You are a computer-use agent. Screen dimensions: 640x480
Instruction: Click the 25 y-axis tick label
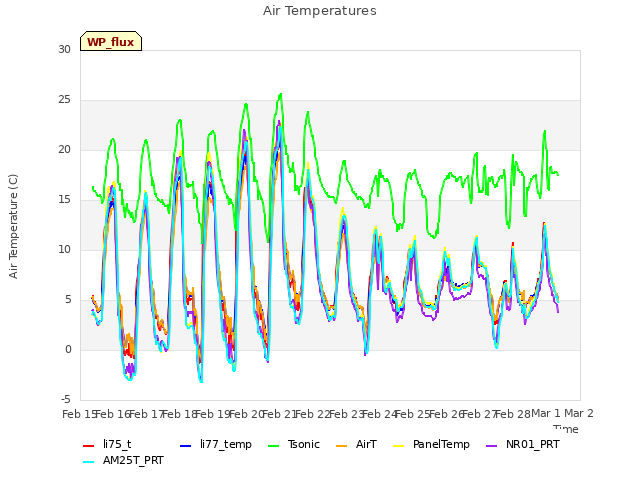[x=64, y=100]
